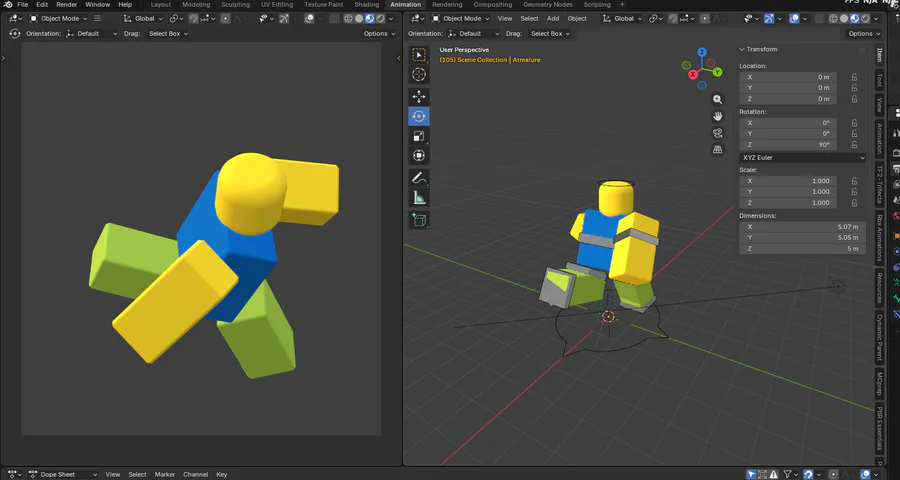Image resolution: width=900 pixels, height=480 pixels.
Task: Switch to the Shading workspace tab
Action: [366, 5]
